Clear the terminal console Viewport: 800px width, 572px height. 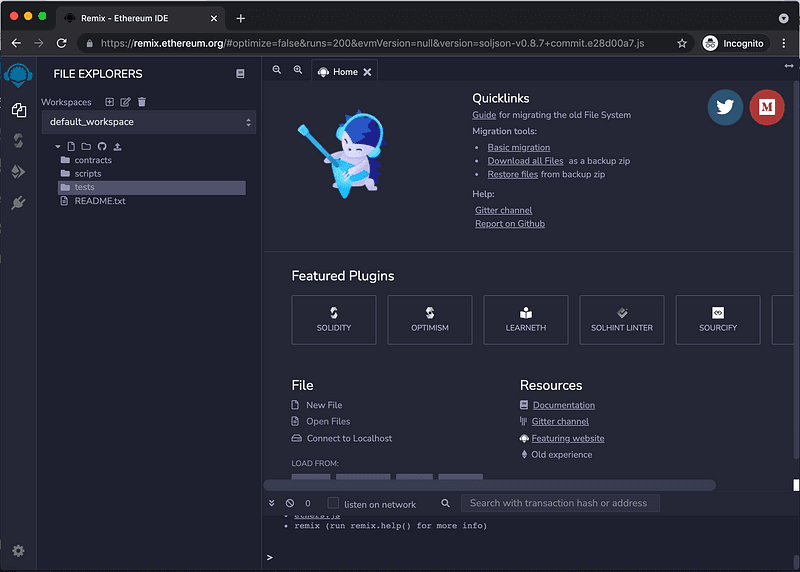pos(290,503)
